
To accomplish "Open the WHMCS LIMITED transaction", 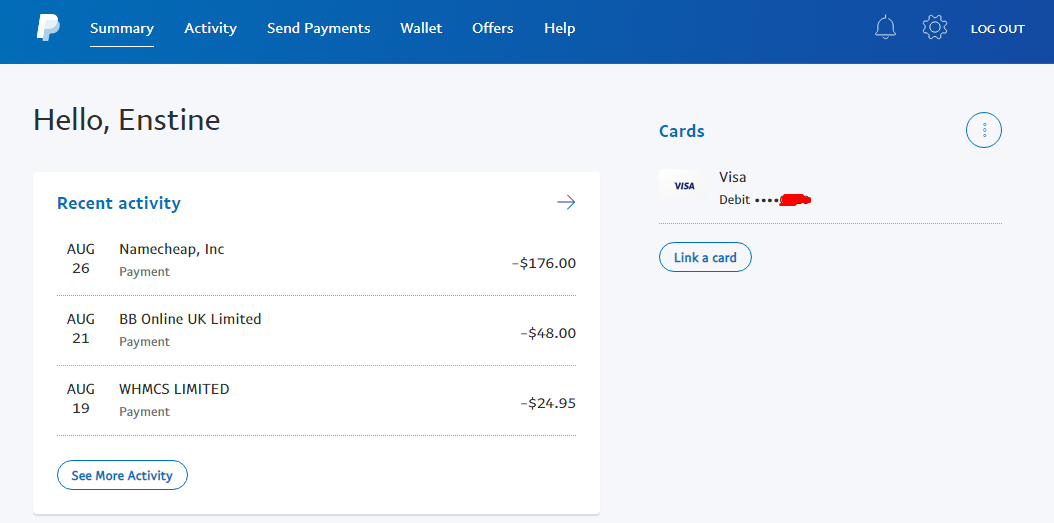I will pos(316,400).
